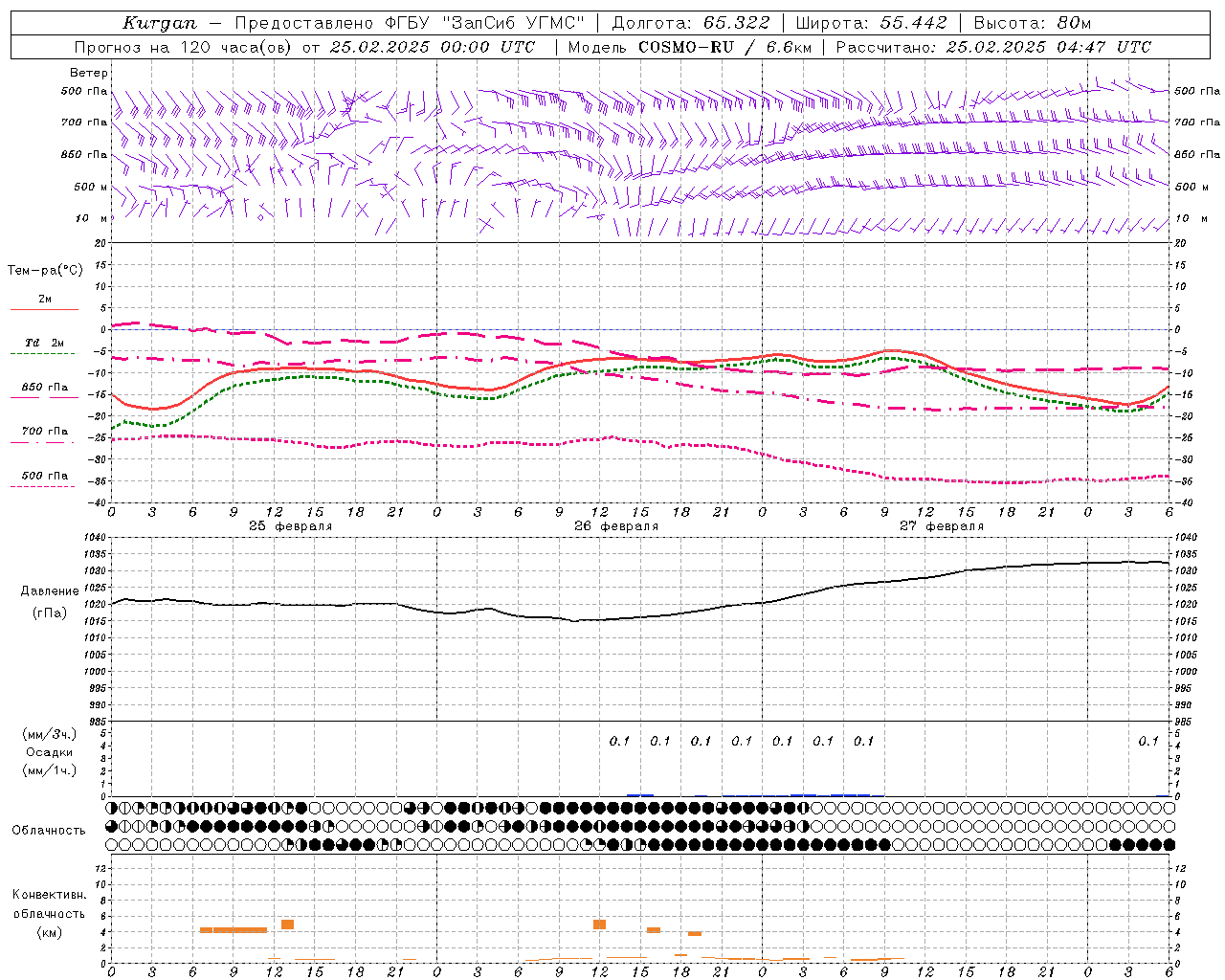The width and height of the screenshot is (1225, 980).
Task: Click the 850 гПа temperature legend entry
Action: [x=45, y=388]
